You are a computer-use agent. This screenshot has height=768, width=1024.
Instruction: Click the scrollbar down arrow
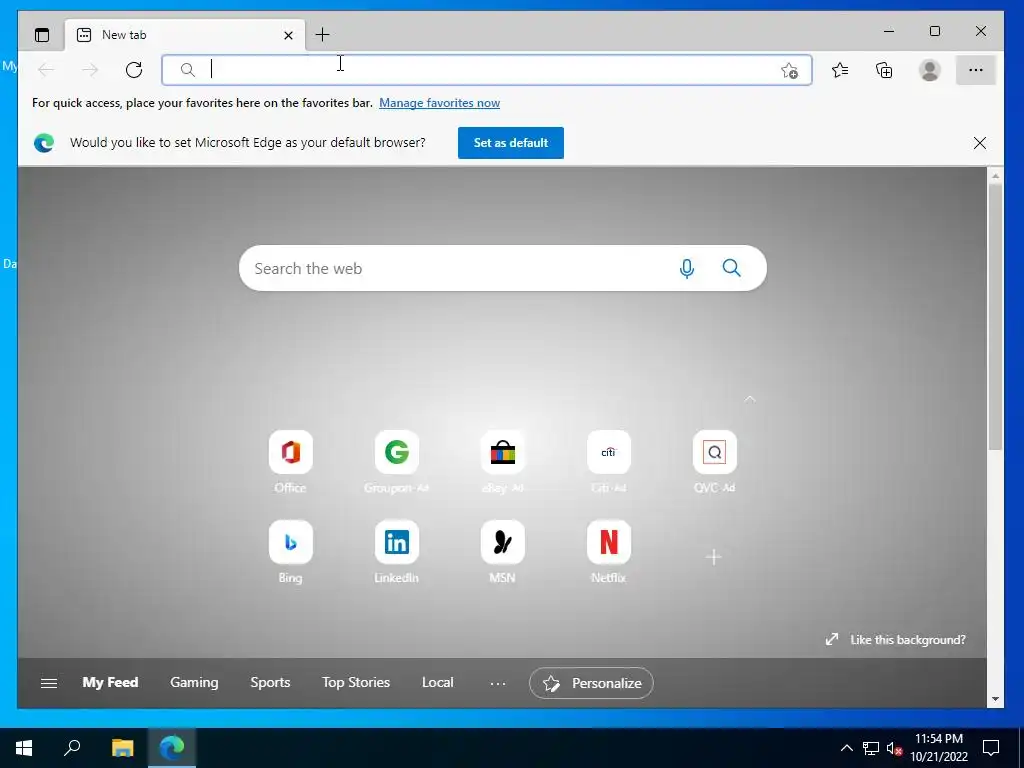[x=995, y=699]
